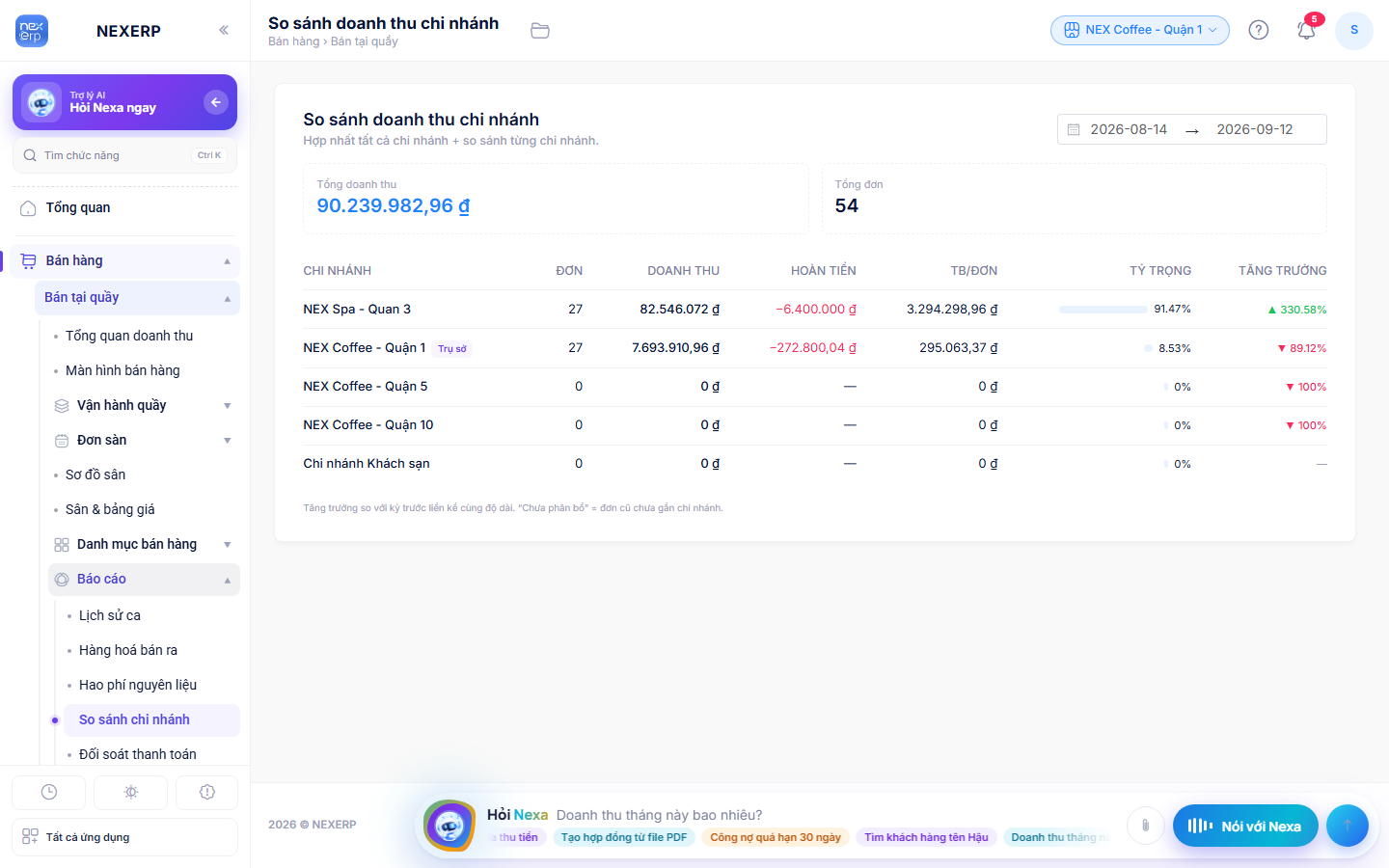Click the Tìm chức năng search field
Screen dimensions: 1389x868
[125, 155]
